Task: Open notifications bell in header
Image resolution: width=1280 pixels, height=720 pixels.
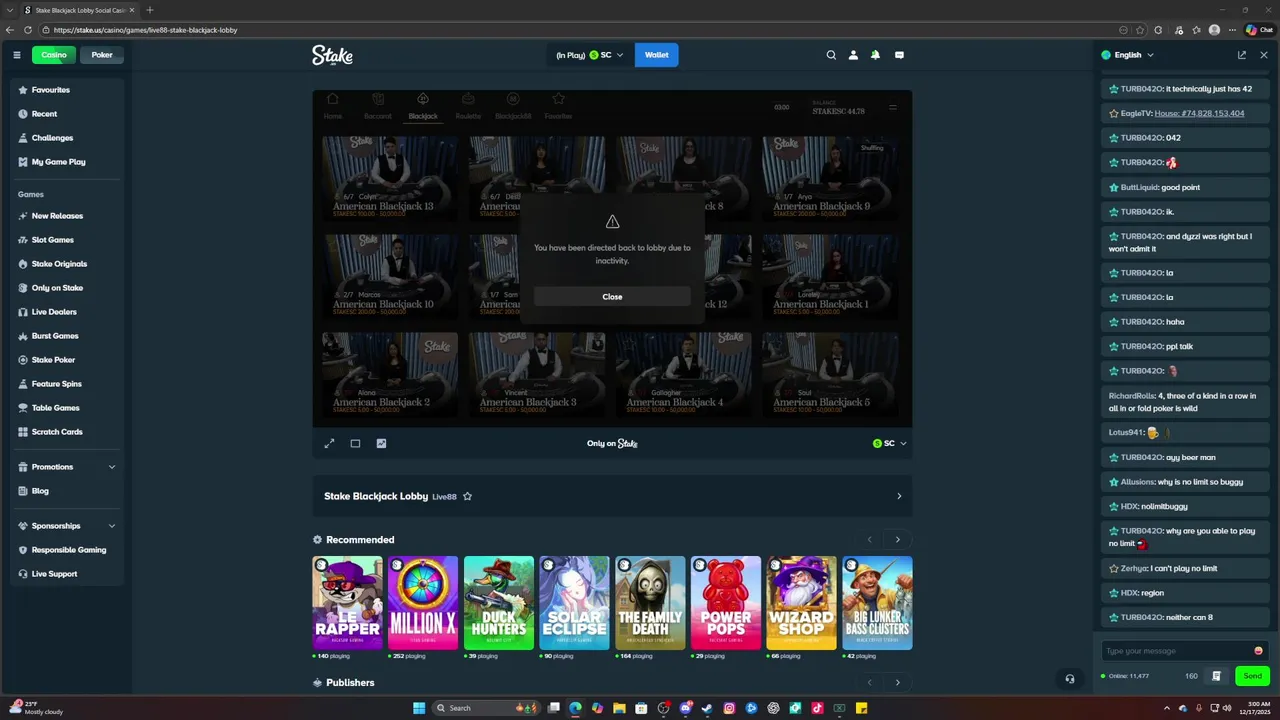Action: pos(875,55)
